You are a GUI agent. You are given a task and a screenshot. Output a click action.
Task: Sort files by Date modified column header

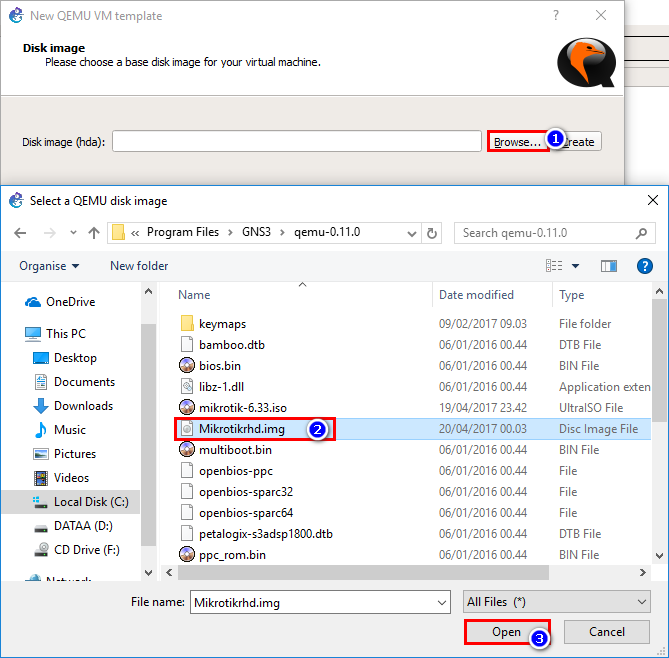click(476, 295)
